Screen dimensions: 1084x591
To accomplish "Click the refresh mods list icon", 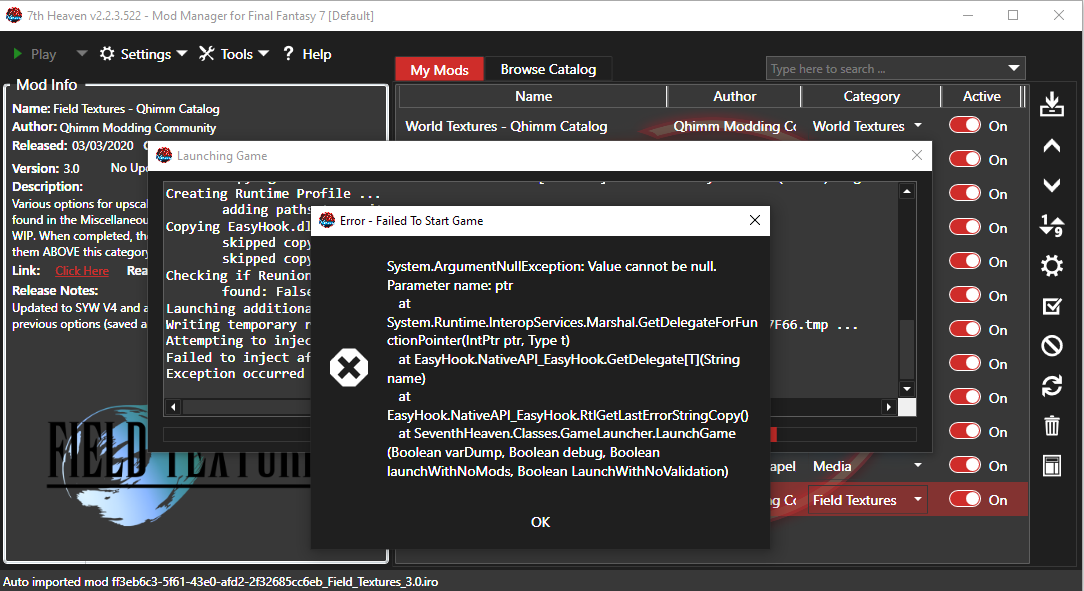I will click(x=1052, y=385).
